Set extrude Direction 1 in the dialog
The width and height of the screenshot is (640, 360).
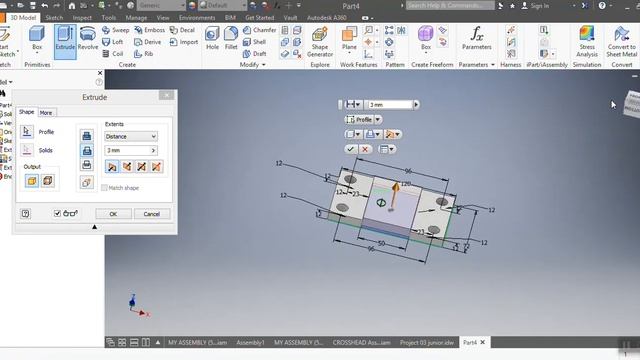point(112,167)
